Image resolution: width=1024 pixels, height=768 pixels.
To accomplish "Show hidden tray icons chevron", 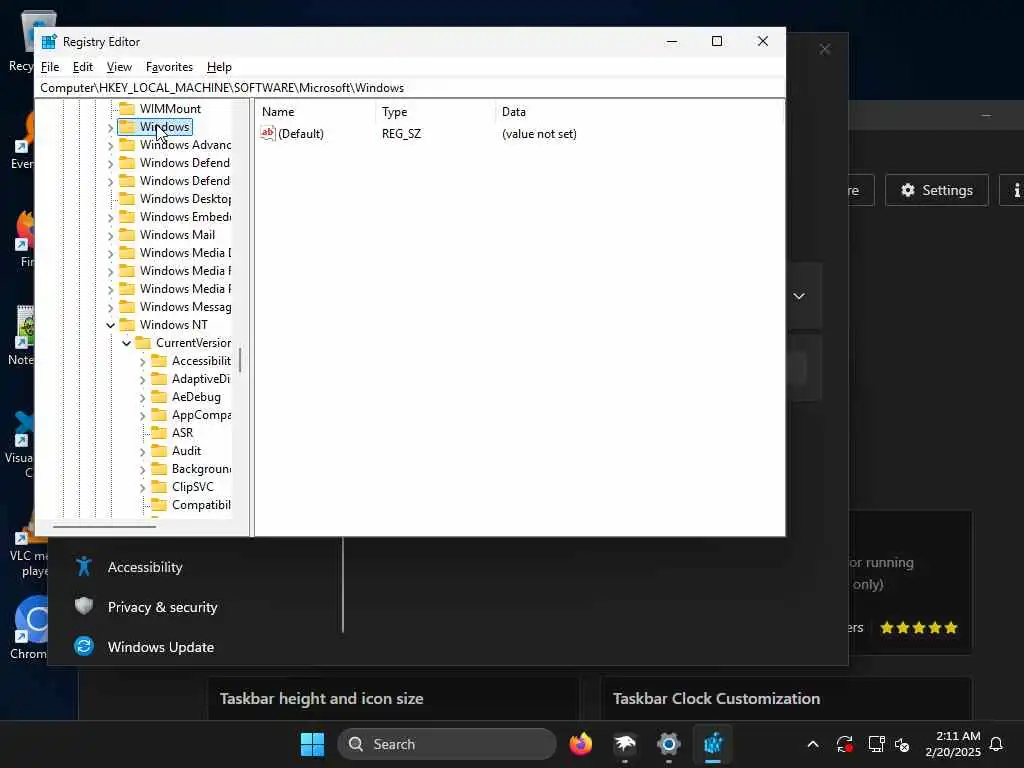I will click(813, 744).
